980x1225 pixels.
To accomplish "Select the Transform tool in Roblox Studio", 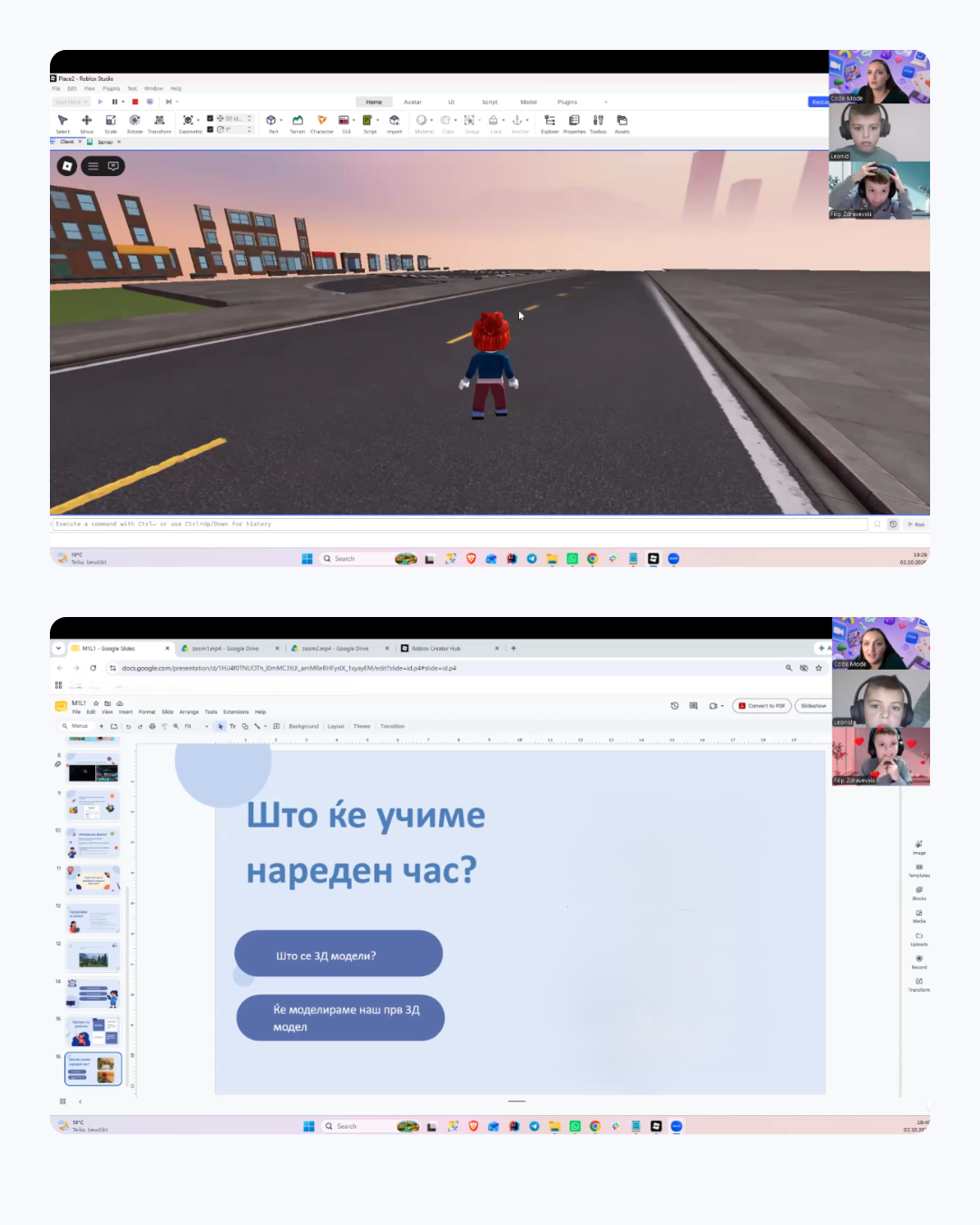I will pos(160,123).
